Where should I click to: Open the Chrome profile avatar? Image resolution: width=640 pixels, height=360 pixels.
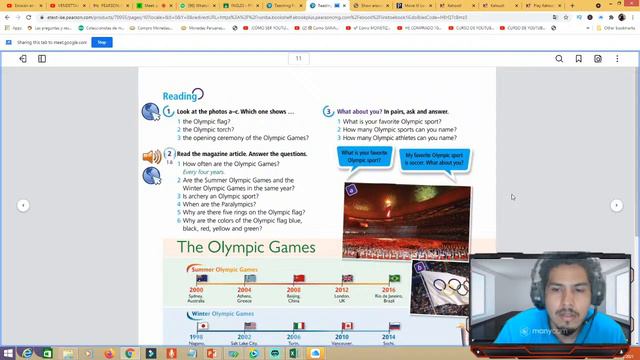pyautogui.click(x=622, y=18)
